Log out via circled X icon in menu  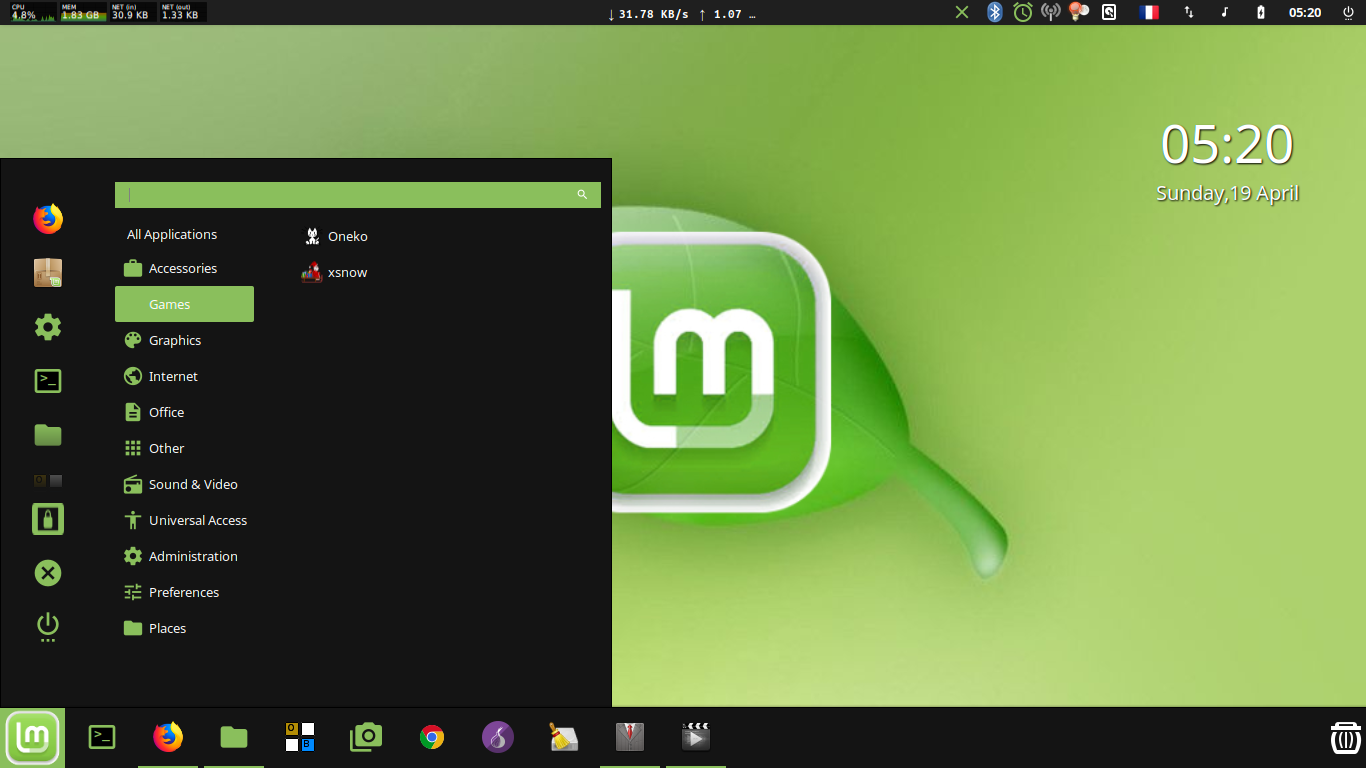click(48, 573)
